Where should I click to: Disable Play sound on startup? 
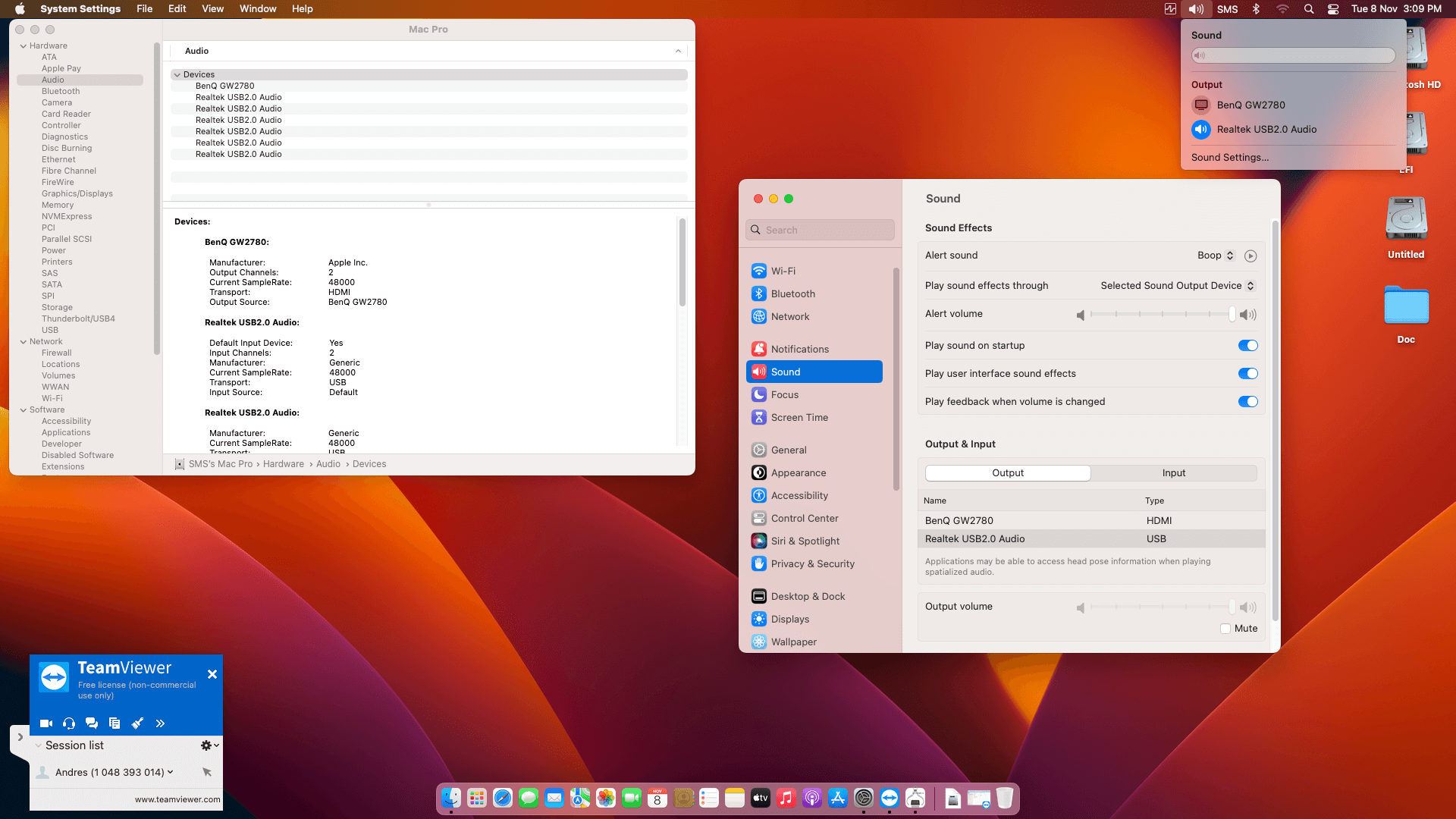1247,346
